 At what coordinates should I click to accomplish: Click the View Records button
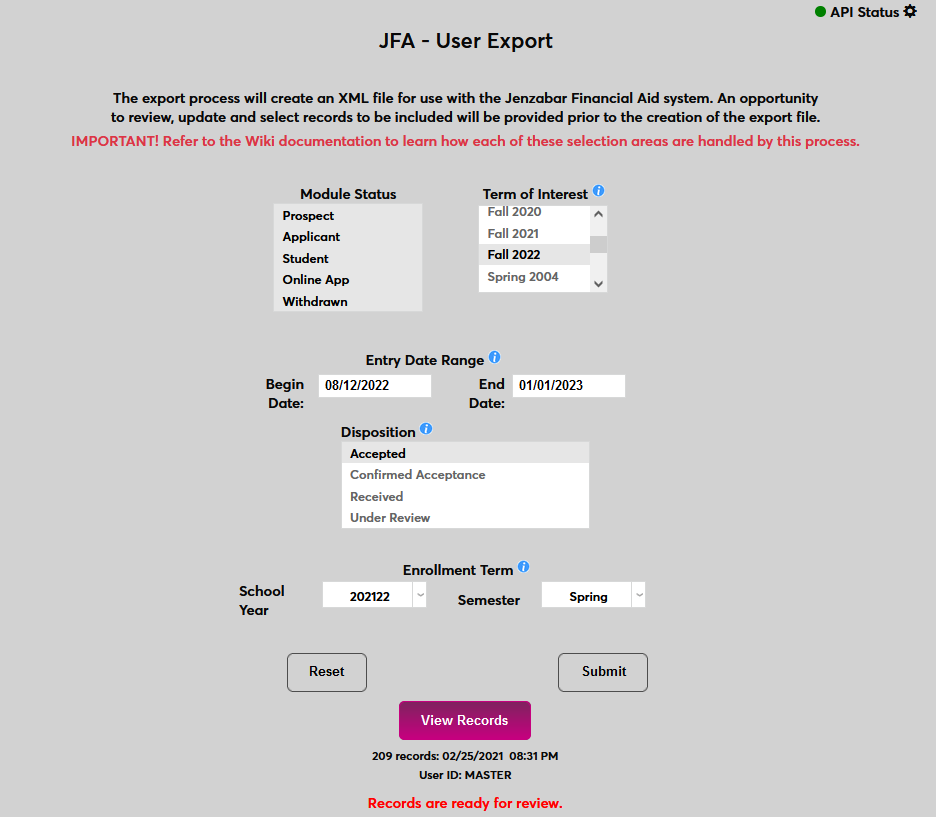[x=465, y=720]
